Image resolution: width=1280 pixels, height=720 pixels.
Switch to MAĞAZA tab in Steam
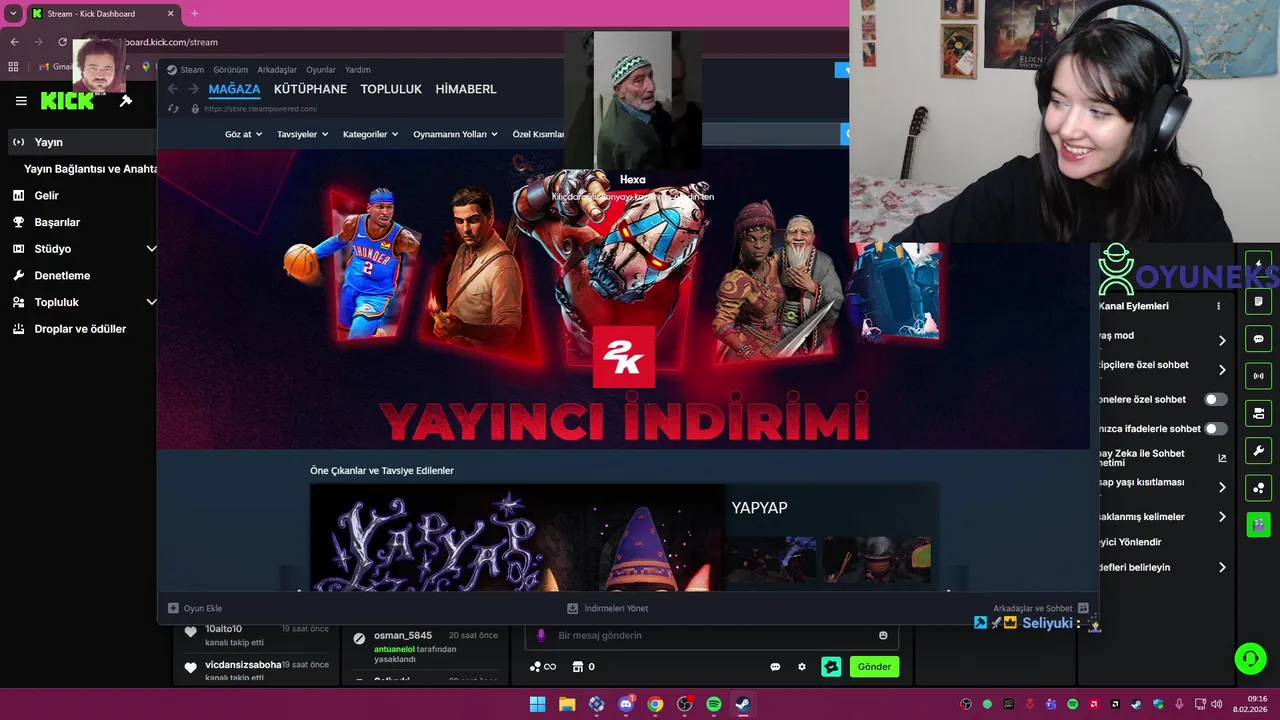click(x=234, y=89)
